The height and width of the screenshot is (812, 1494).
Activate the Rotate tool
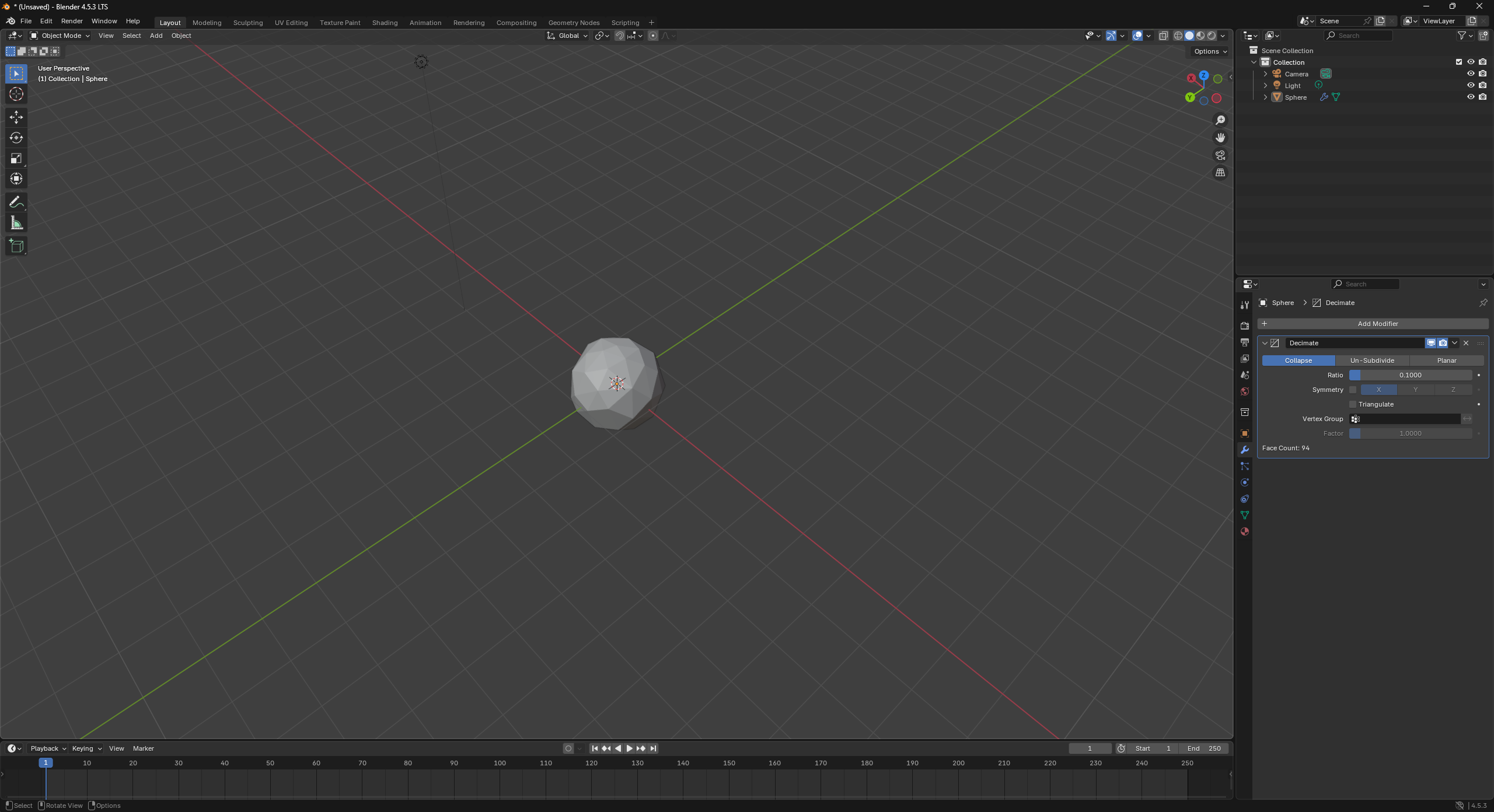click(16, 138)
